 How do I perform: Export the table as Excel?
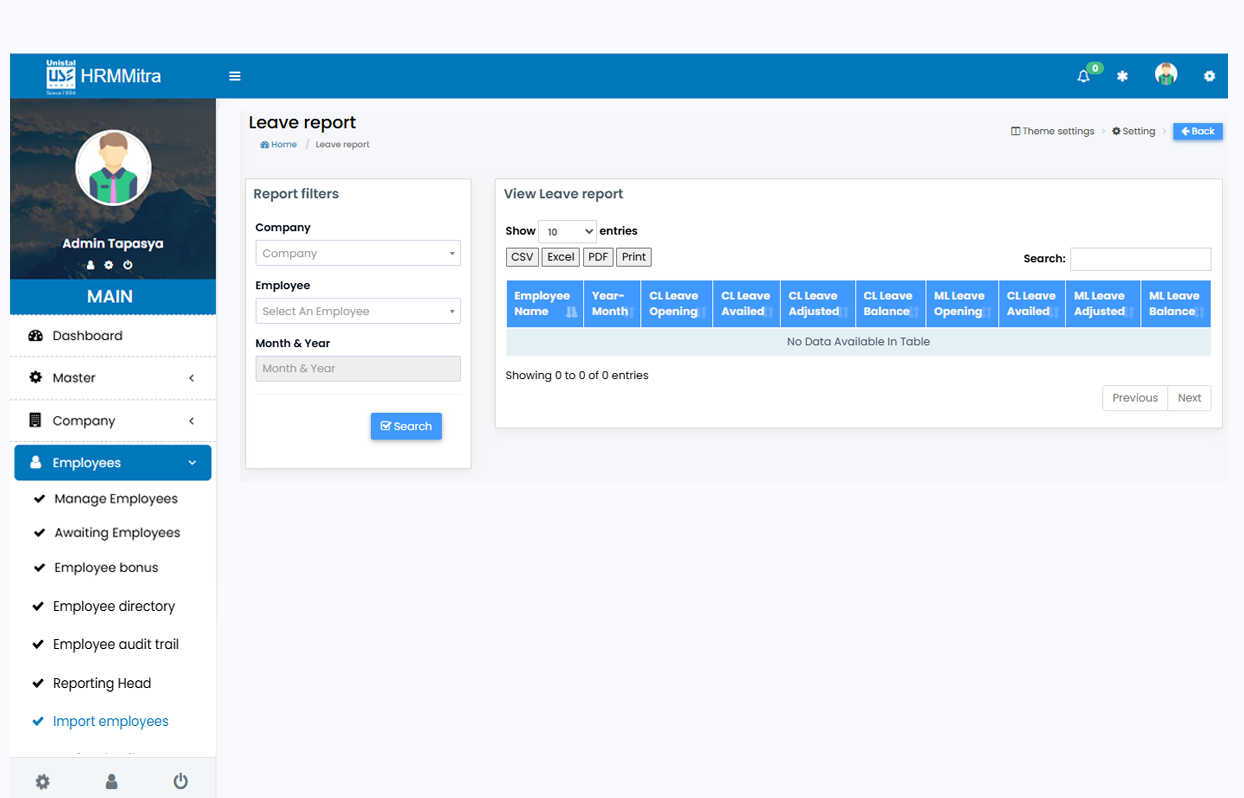[561, 257]
